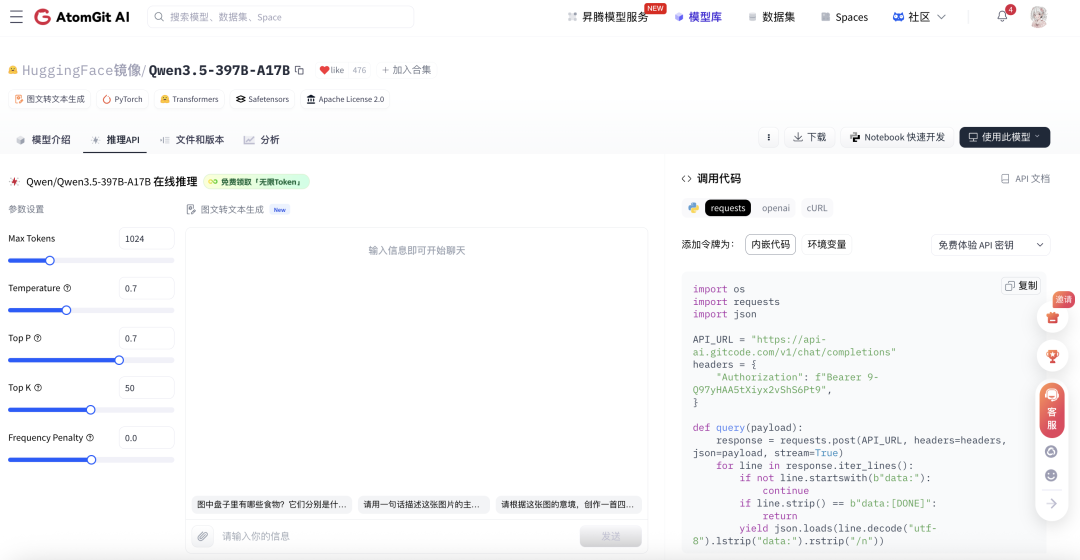Click the HuggingFace mirror emoji icon
The width and height of the screenshot is (1080, 560).
(12, 70)
